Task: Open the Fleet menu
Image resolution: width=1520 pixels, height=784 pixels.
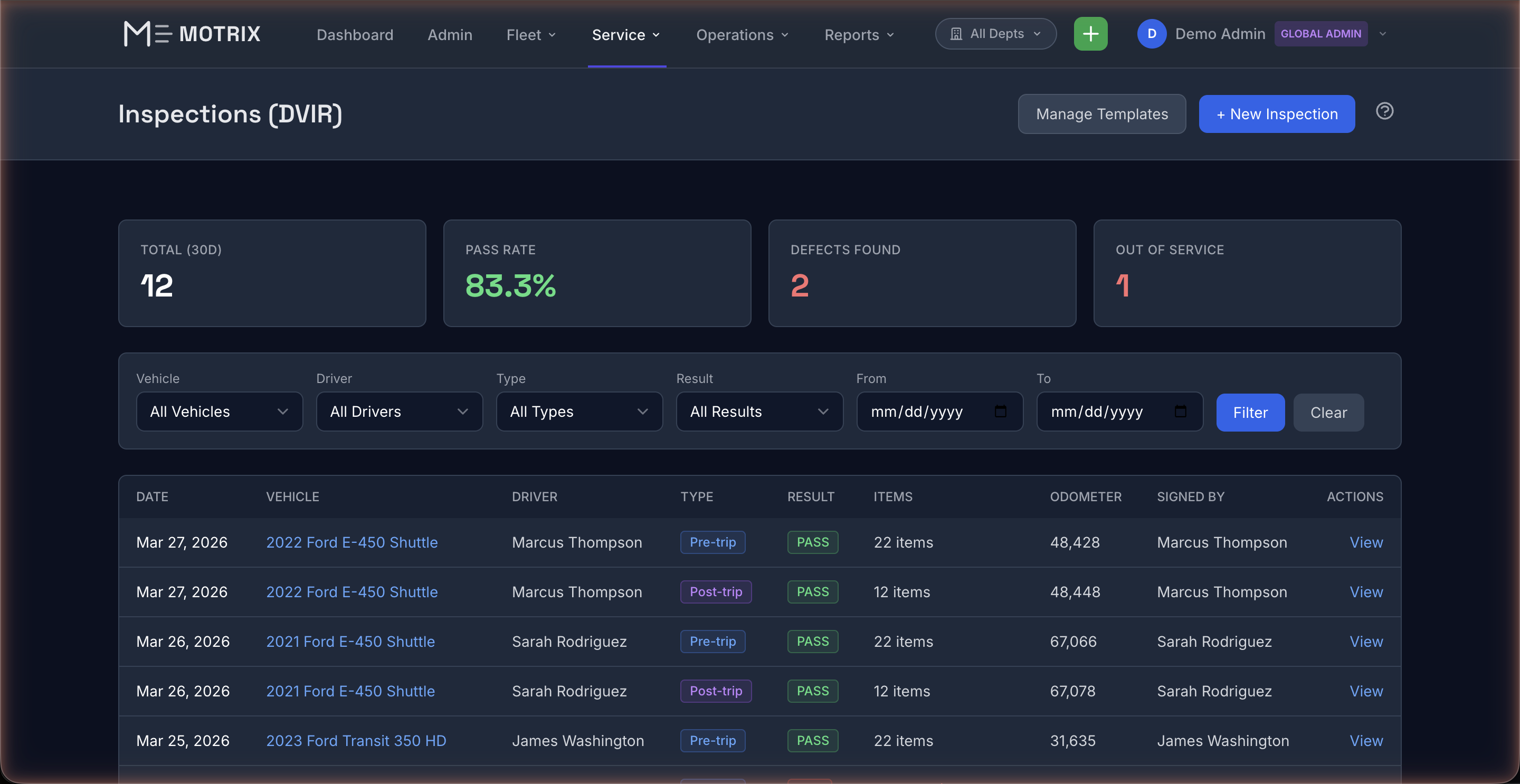Action: click(530, 35)
